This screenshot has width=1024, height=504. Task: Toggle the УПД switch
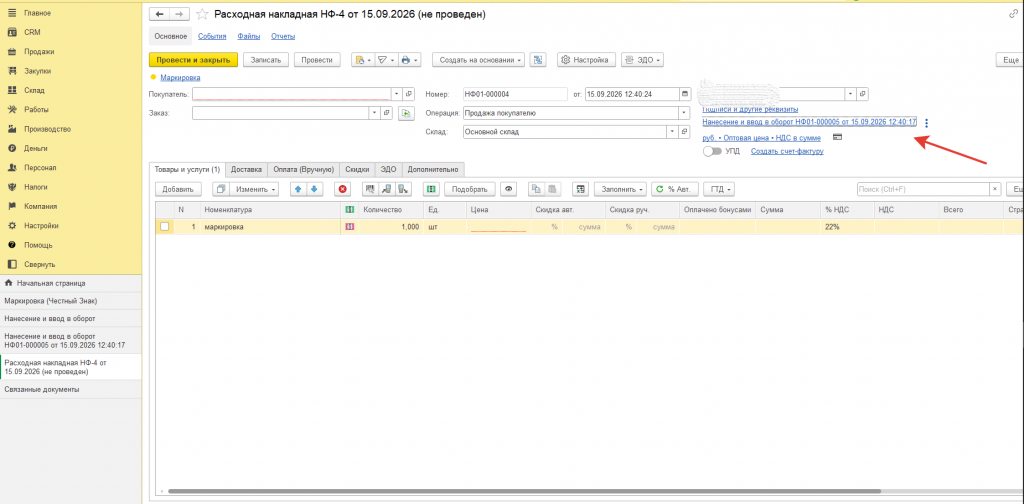pyautogui.click(x=712, y=151)
